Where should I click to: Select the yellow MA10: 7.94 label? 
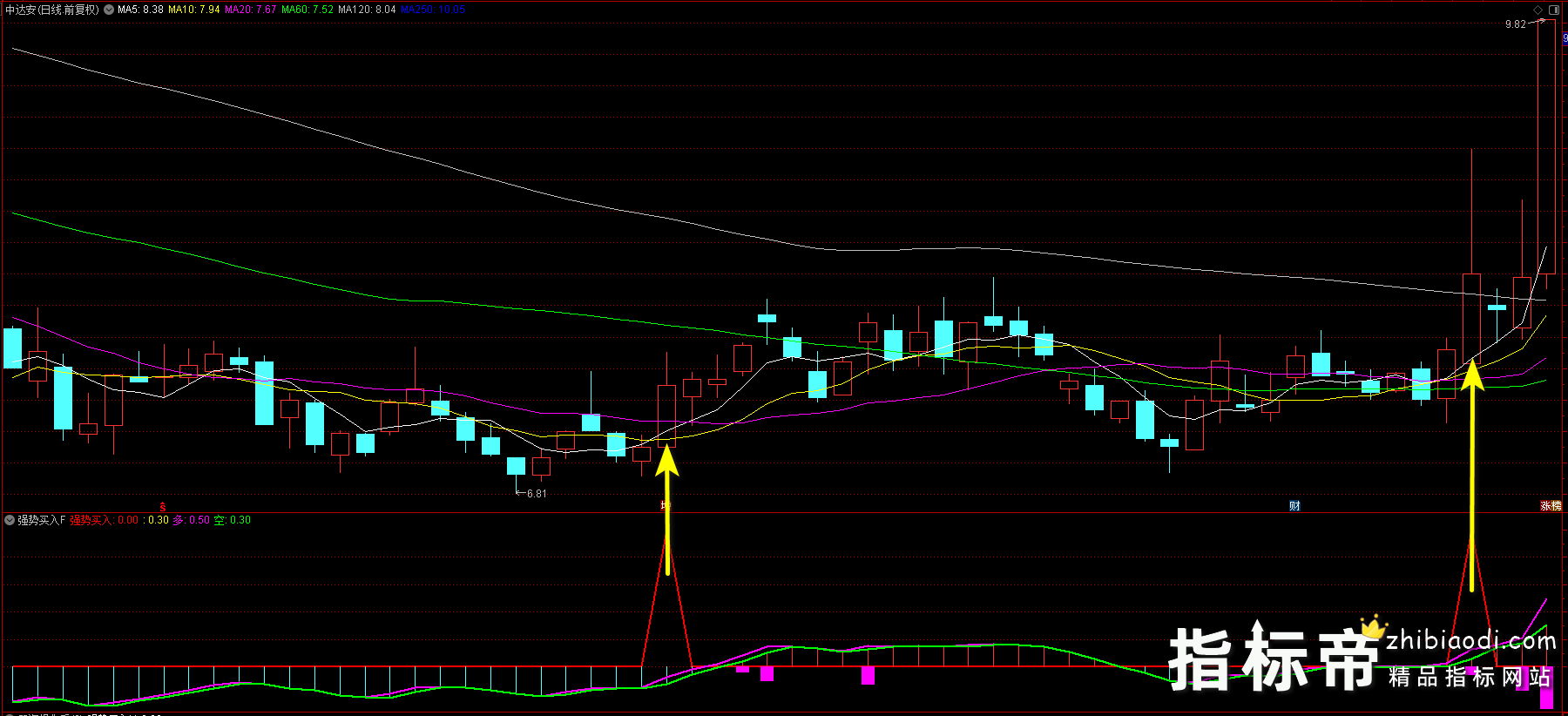[x=194, y=10]
